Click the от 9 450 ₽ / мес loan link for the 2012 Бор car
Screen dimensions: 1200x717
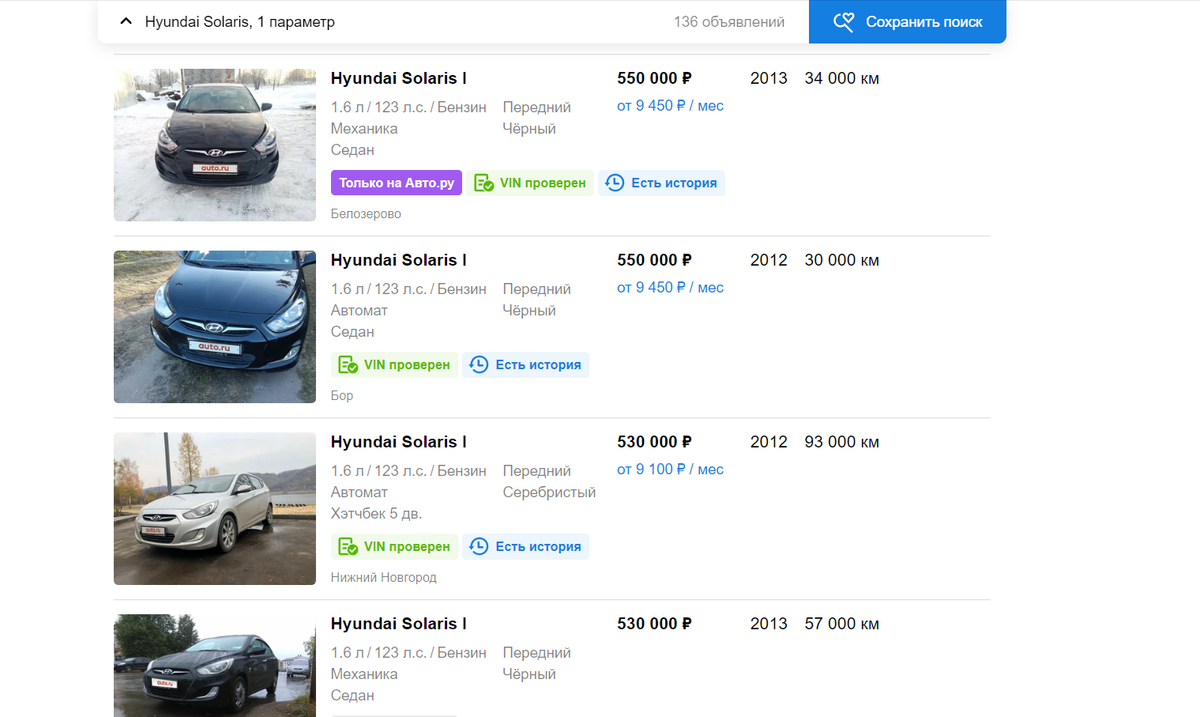670,288
